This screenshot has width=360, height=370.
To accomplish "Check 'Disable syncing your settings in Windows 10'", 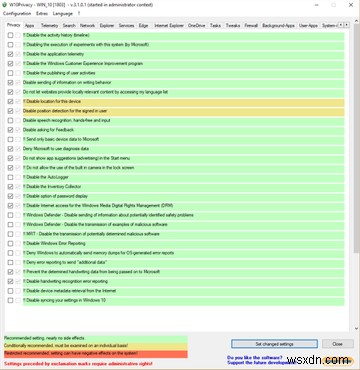I will tap(11, 300).
